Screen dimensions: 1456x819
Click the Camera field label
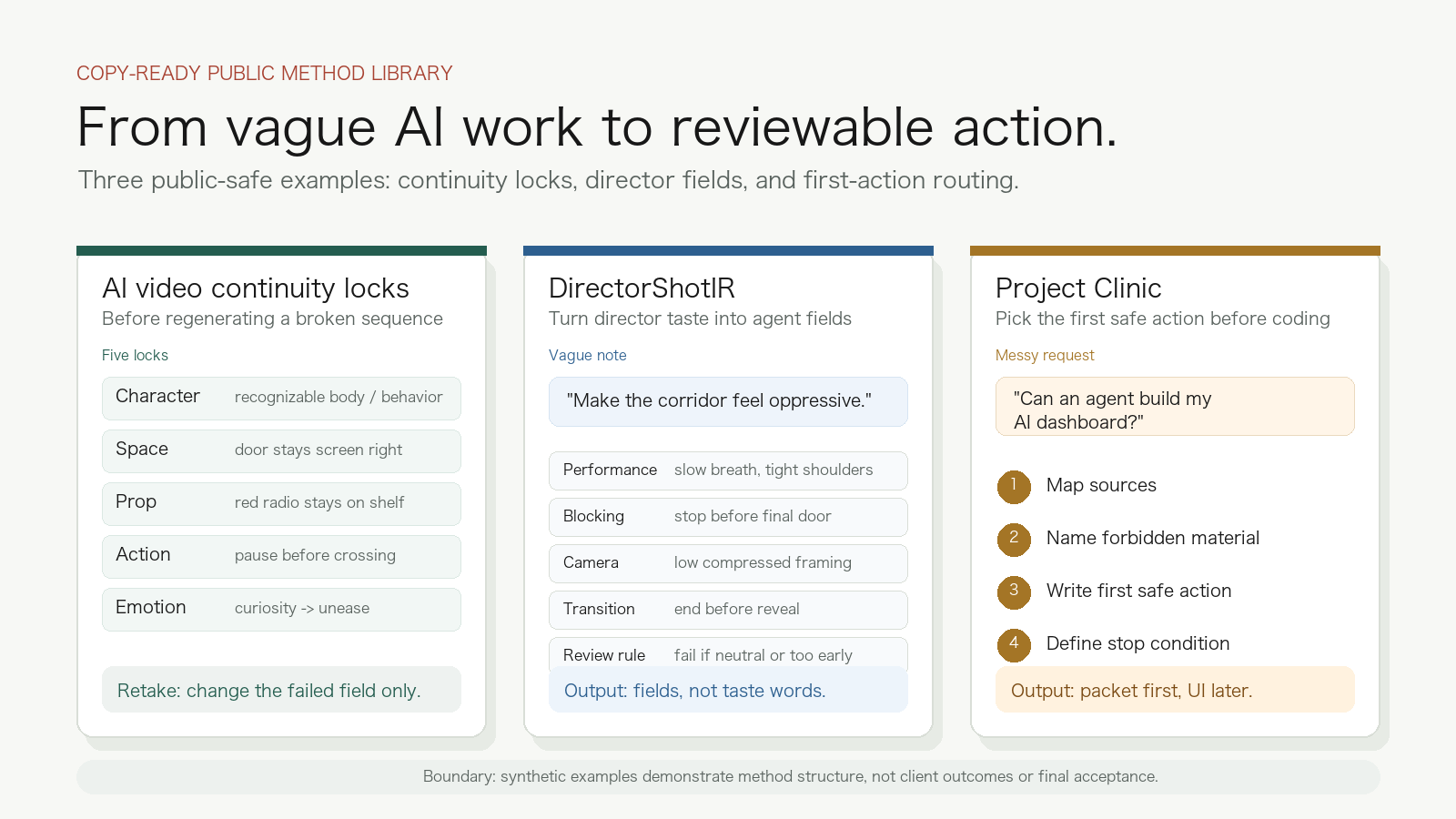[x=591, y=562]
